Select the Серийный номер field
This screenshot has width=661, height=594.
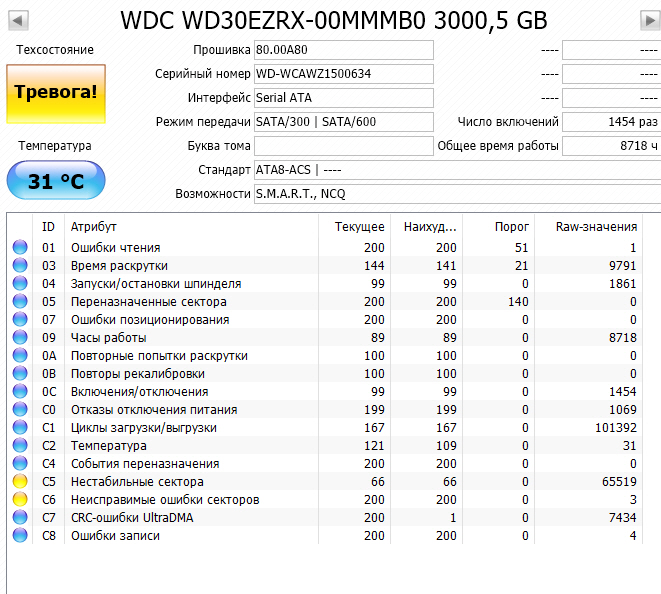343,74
